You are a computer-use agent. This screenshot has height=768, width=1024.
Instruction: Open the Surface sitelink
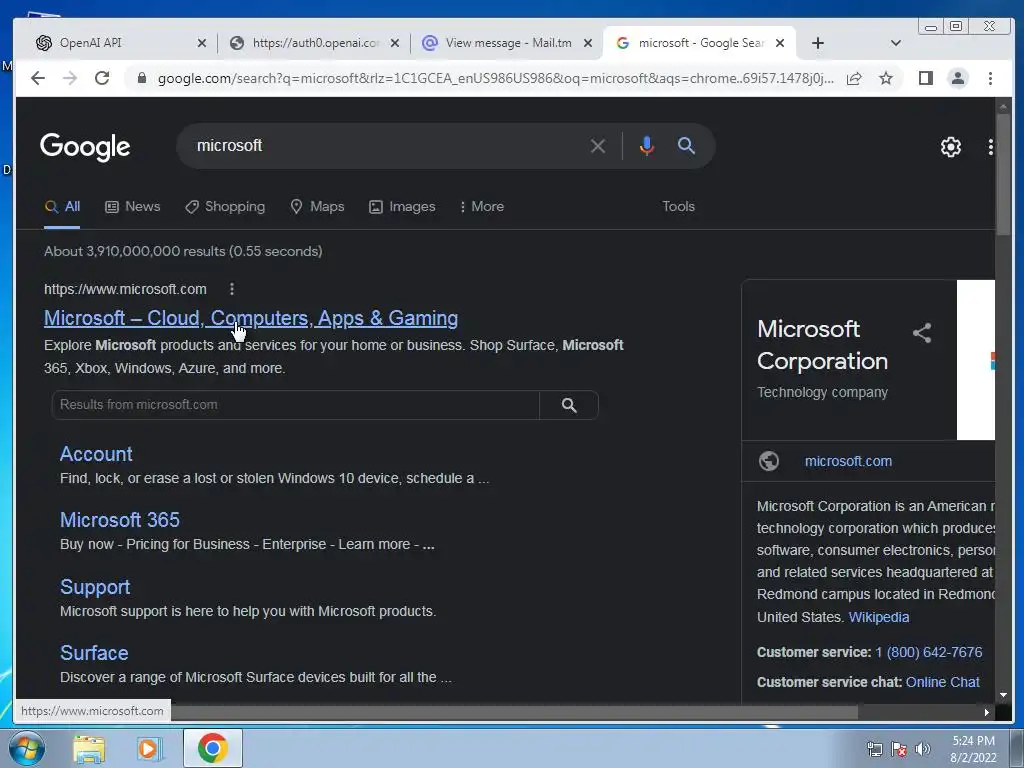[x=94, y=652]
